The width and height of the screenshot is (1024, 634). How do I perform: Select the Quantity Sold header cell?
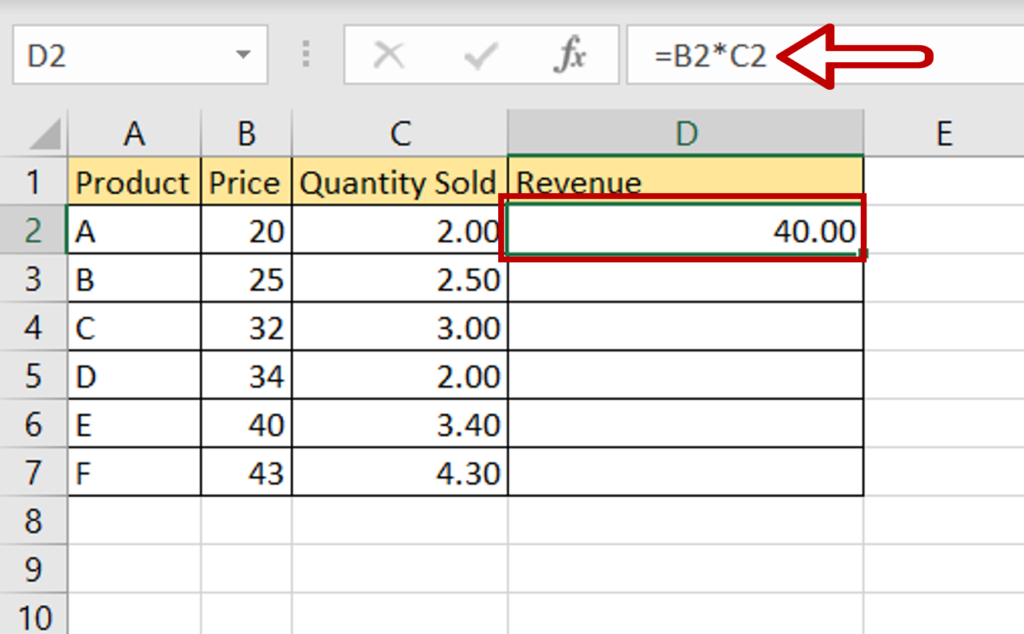[x=400, y=182]
